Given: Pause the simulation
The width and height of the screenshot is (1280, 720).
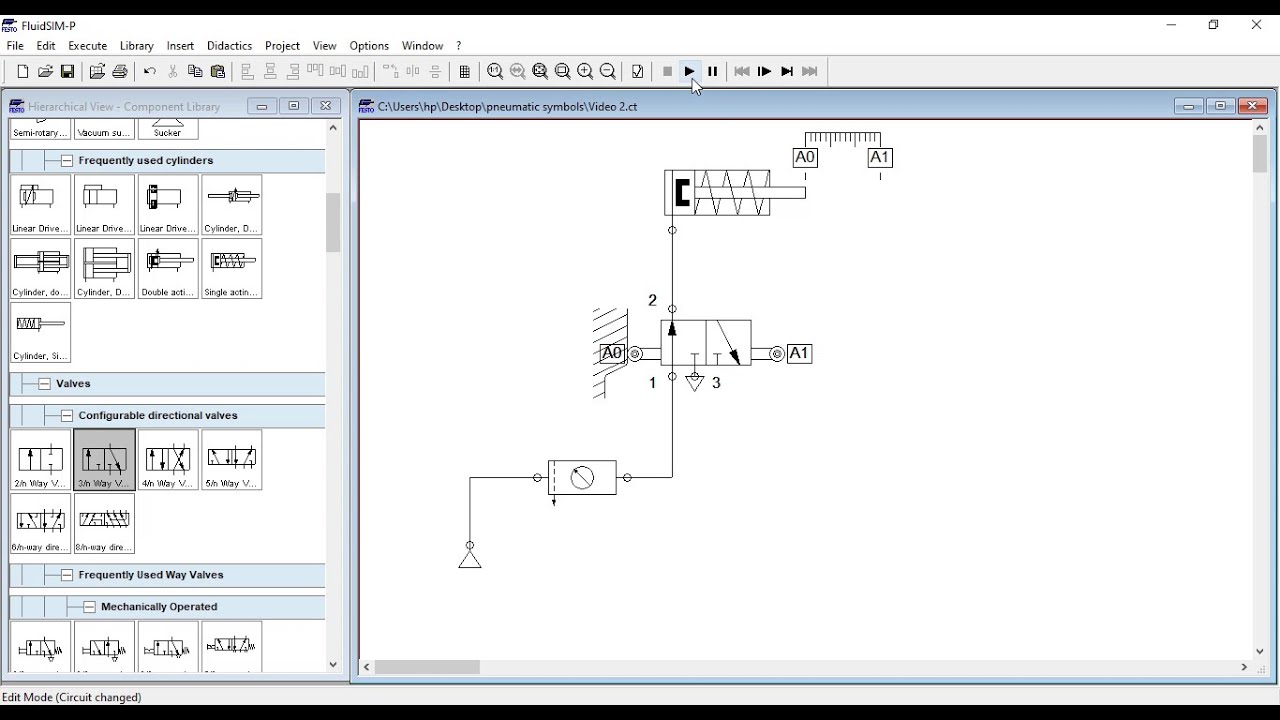Looking at the screenshot, I should tap(713, 71).
